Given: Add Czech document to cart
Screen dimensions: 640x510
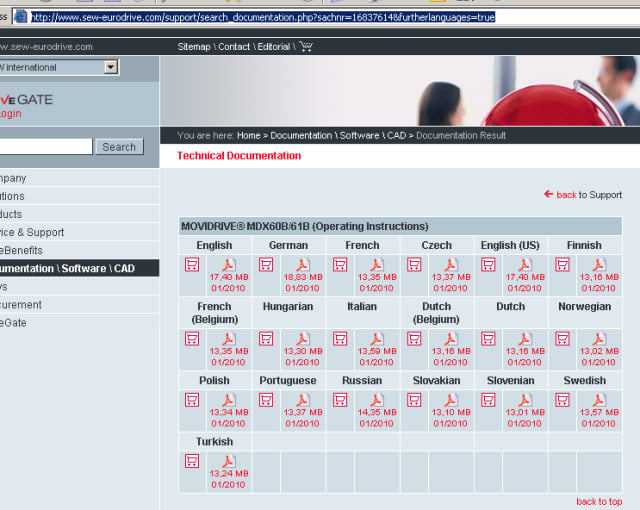Looking at the screenshot, I should [x=414, y=265].
